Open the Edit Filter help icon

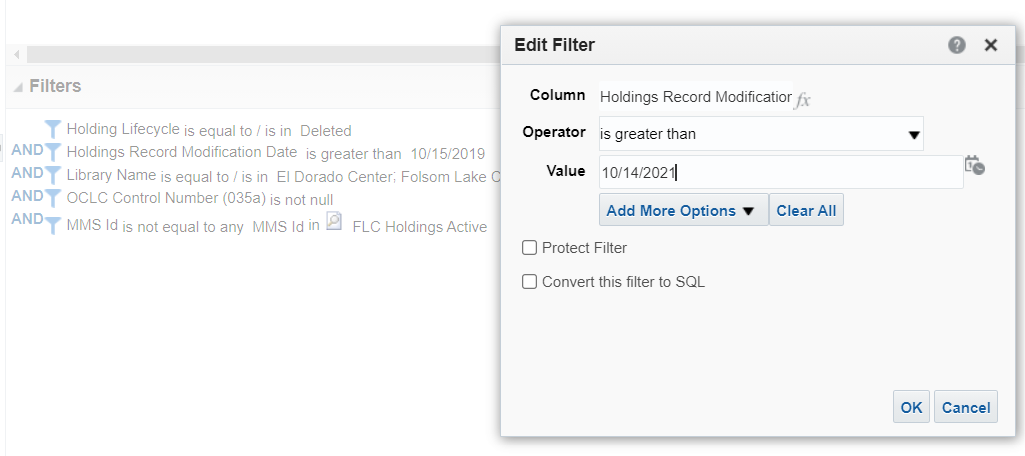957,45
